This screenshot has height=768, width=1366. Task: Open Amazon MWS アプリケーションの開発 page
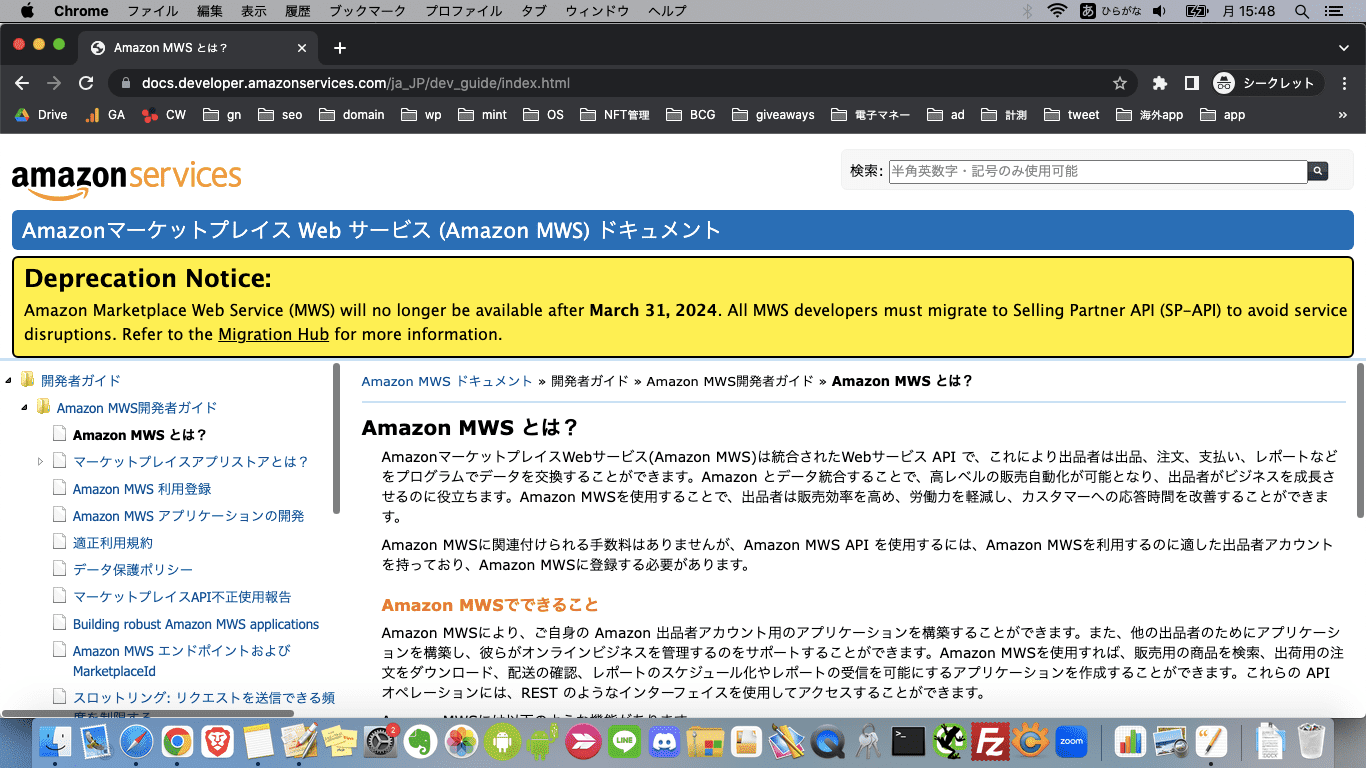188,516
